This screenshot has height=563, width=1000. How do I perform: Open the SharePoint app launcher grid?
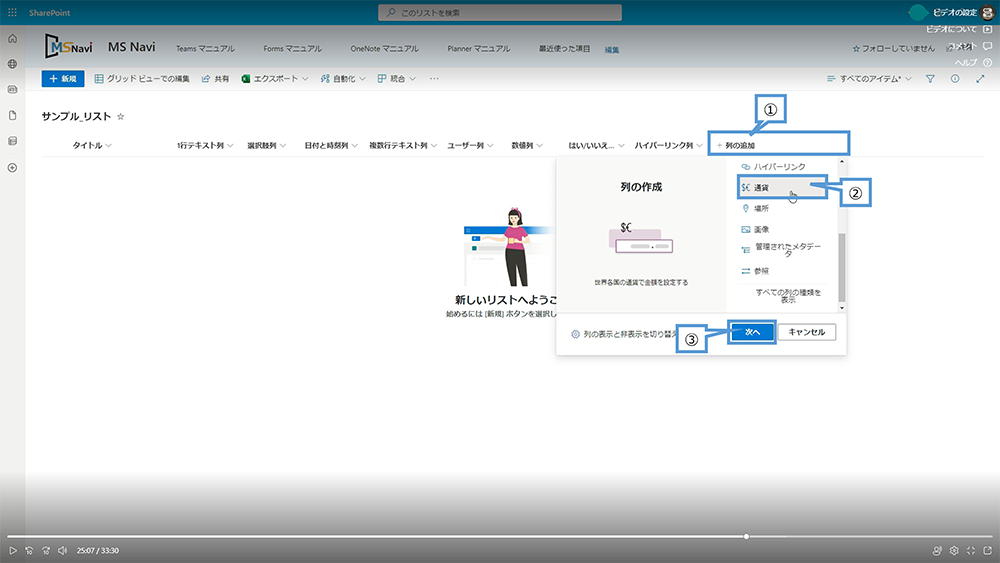[12, 12]
